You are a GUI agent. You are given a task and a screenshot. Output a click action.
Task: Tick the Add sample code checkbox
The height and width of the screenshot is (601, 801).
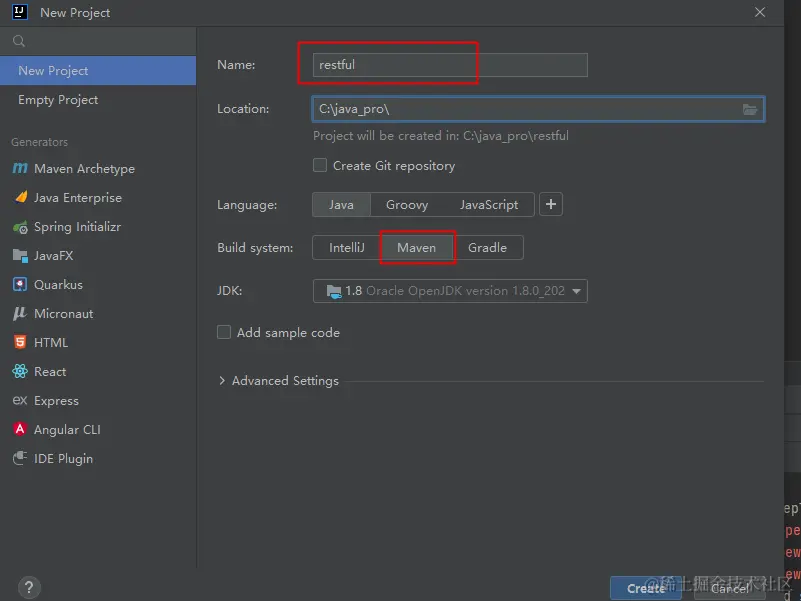pyautogui.click(x=224, y=332)
